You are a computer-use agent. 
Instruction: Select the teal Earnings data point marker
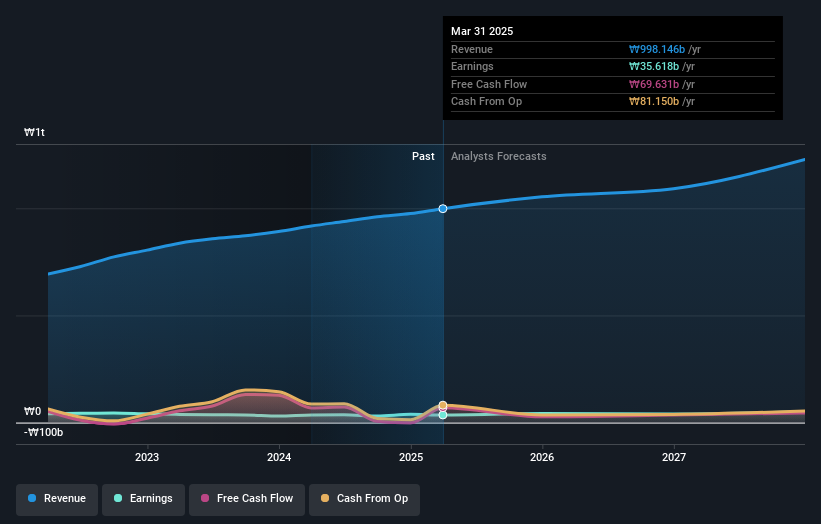[443, 415]
